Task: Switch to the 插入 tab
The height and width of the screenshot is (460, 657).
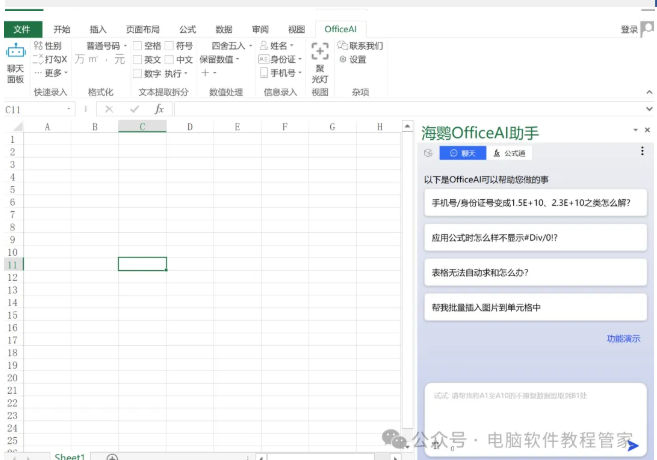Action: point(98,29)
